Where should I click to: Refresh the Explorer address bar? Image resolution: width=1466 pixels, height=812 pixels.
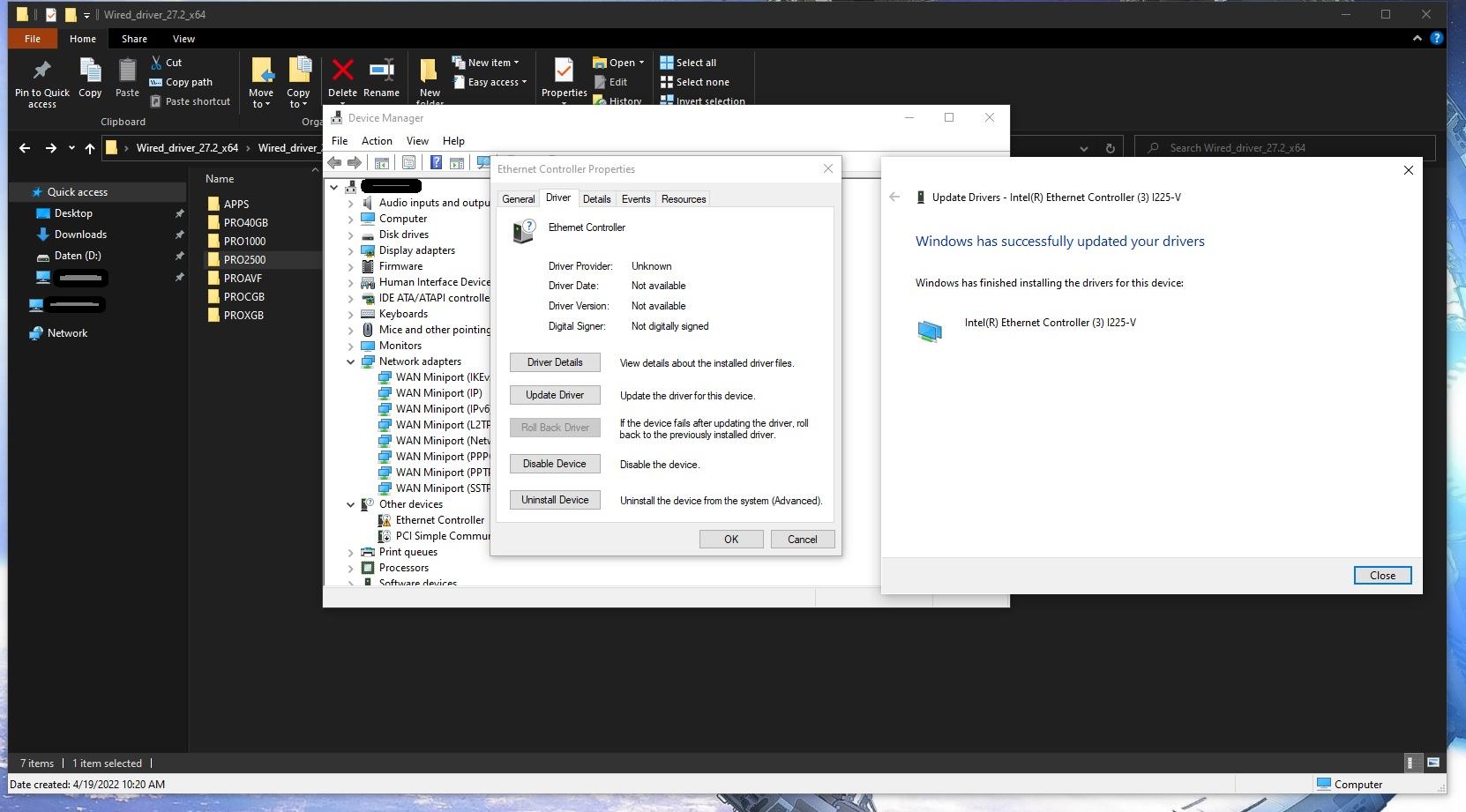pos(1110,148)
